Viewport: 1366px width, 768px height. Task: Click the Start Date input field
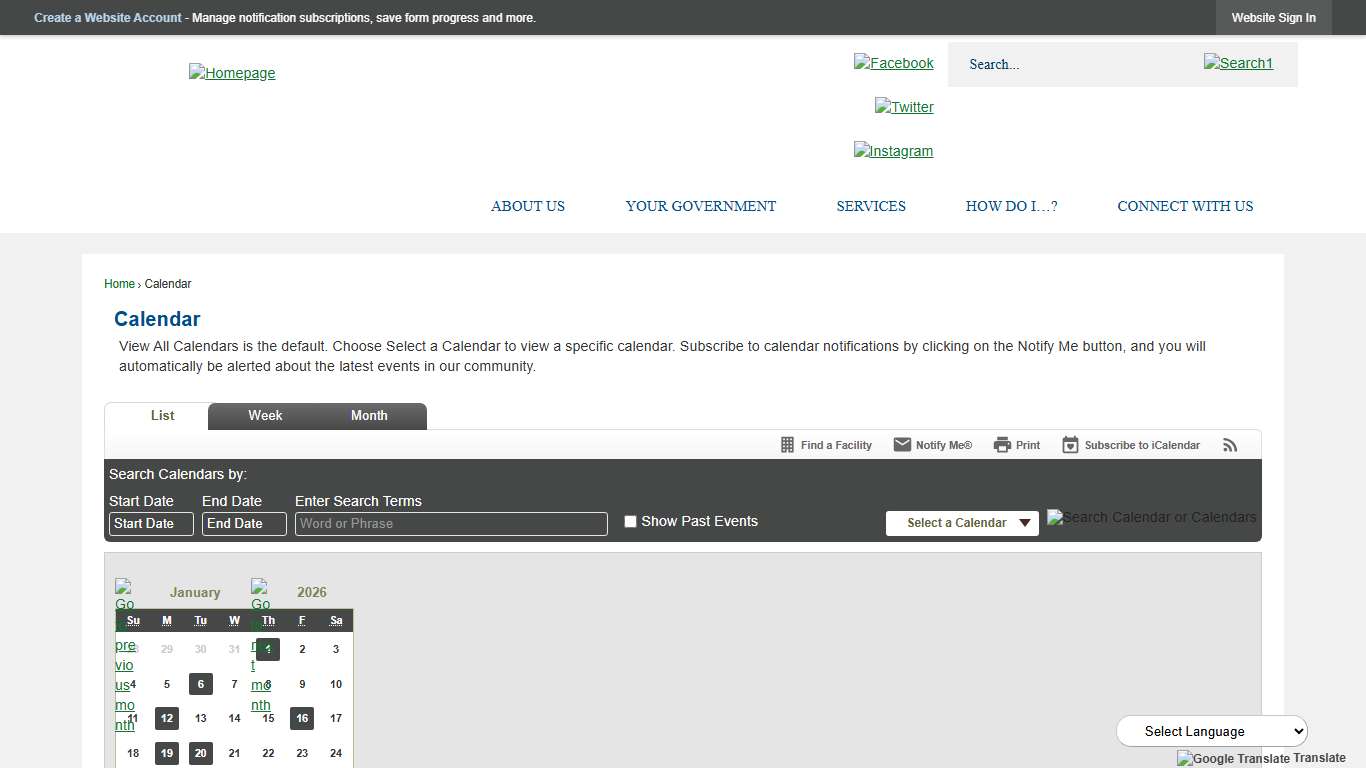(150, 524)
